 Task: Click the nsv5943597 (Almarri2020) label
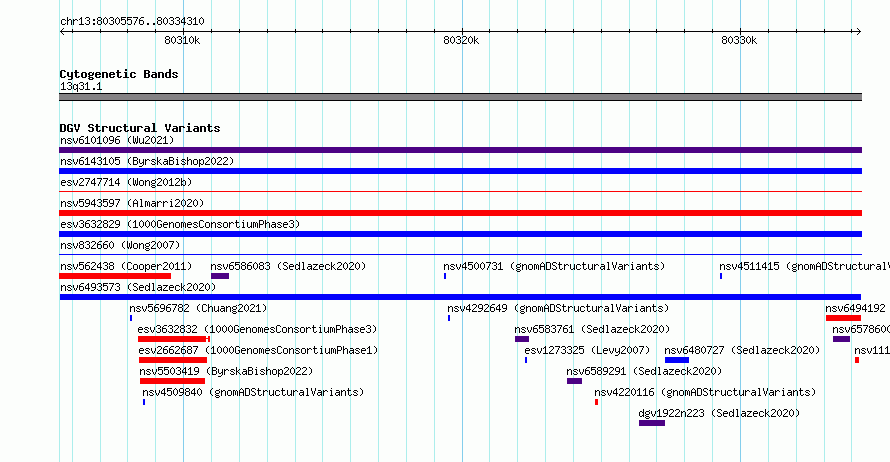(132, 203)
